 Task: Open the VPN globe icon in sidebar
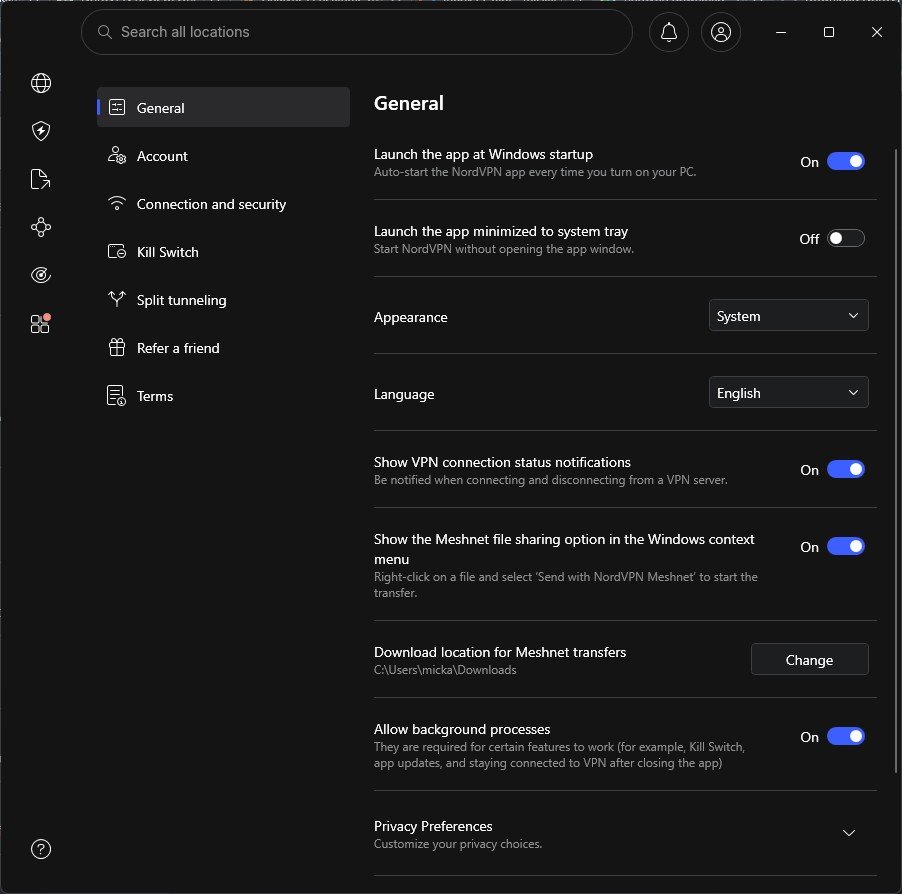coord(41,83)
